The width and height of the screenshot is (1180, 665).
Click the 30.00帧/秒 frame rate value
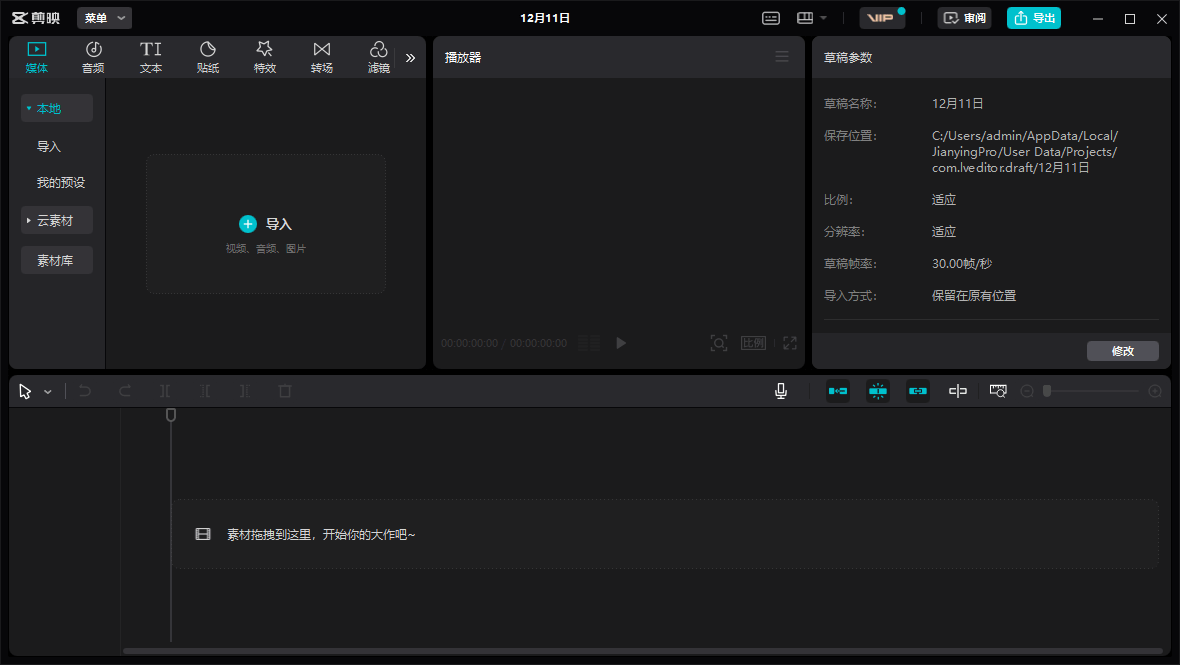click(962, 264)
